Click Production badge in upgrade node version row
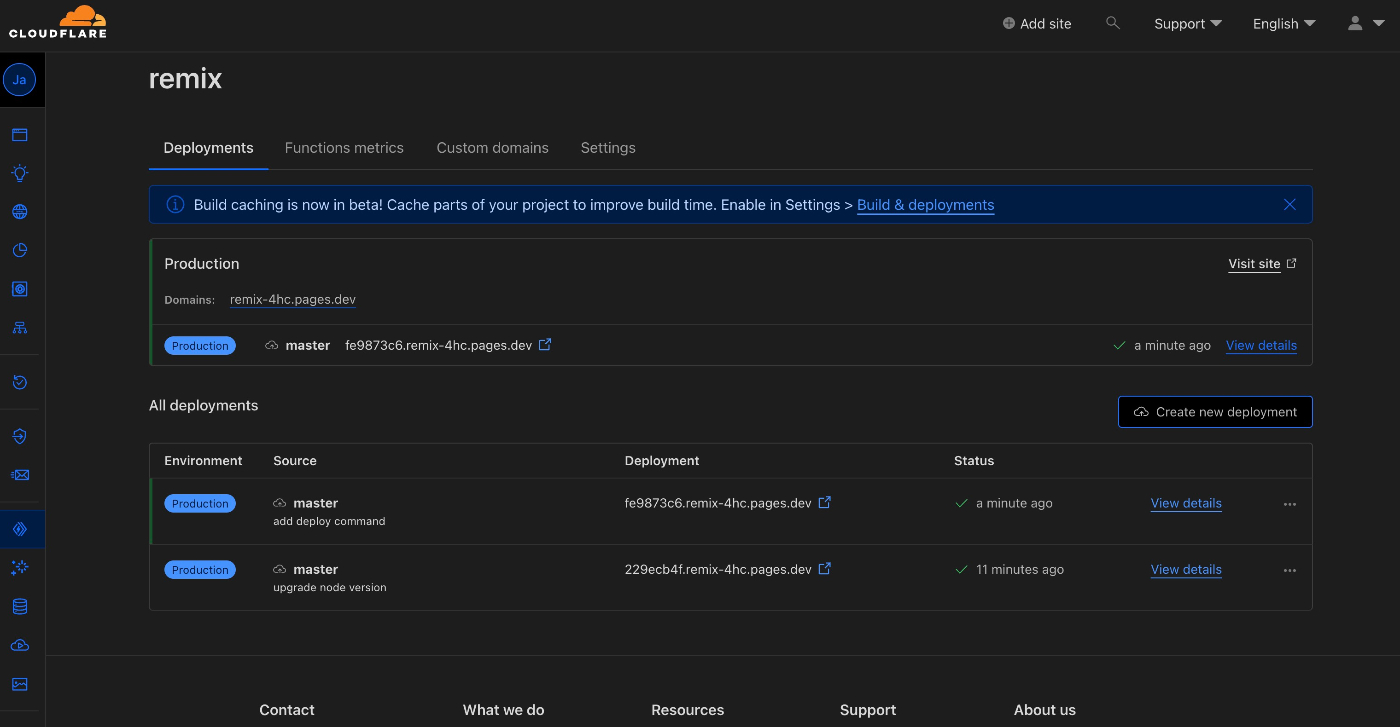The height and width of the screenshot is (727, 1400). [200, 570]
